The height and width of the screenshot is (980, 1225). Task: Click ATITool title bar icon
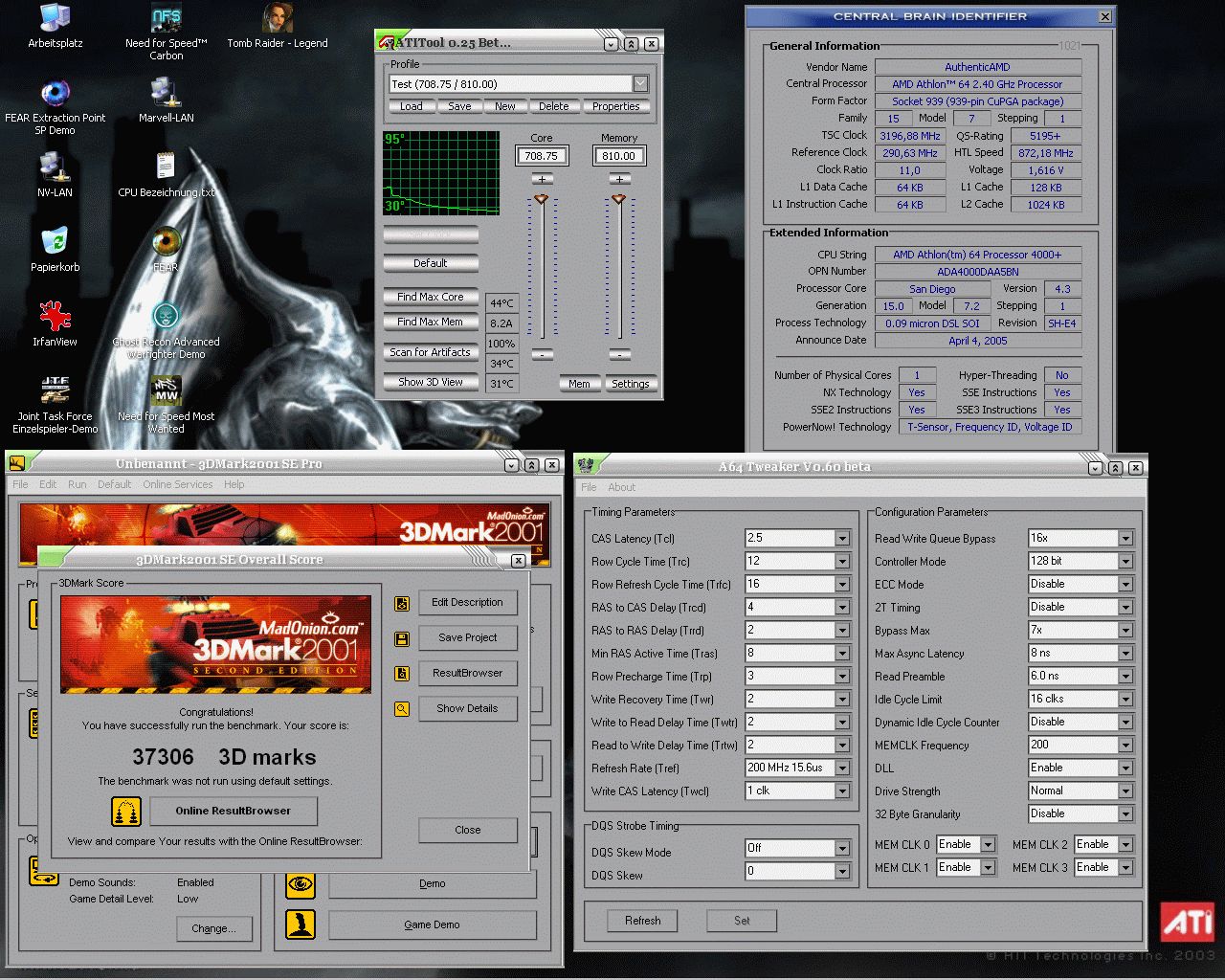385,42
